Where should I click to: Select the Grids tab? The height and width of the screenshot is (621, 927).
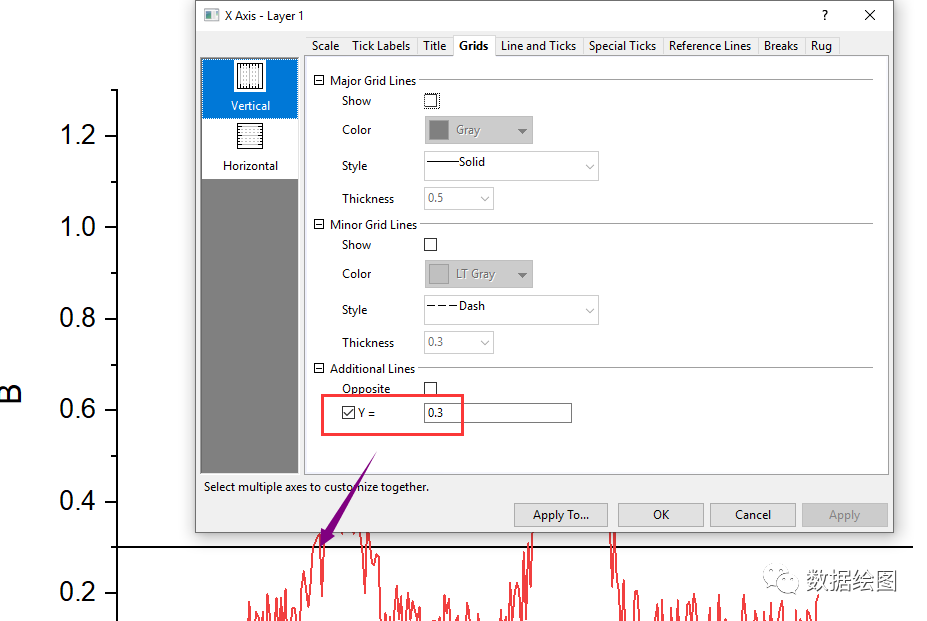tap(474, 46)
